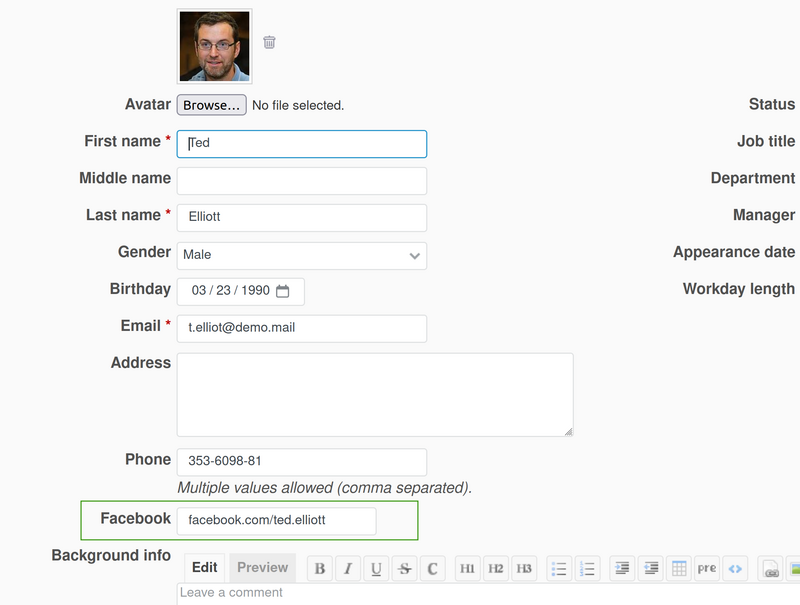Apply strikethrough formatting in toolbar
Screen dimensions: 800x605
[x=404, y=569]
